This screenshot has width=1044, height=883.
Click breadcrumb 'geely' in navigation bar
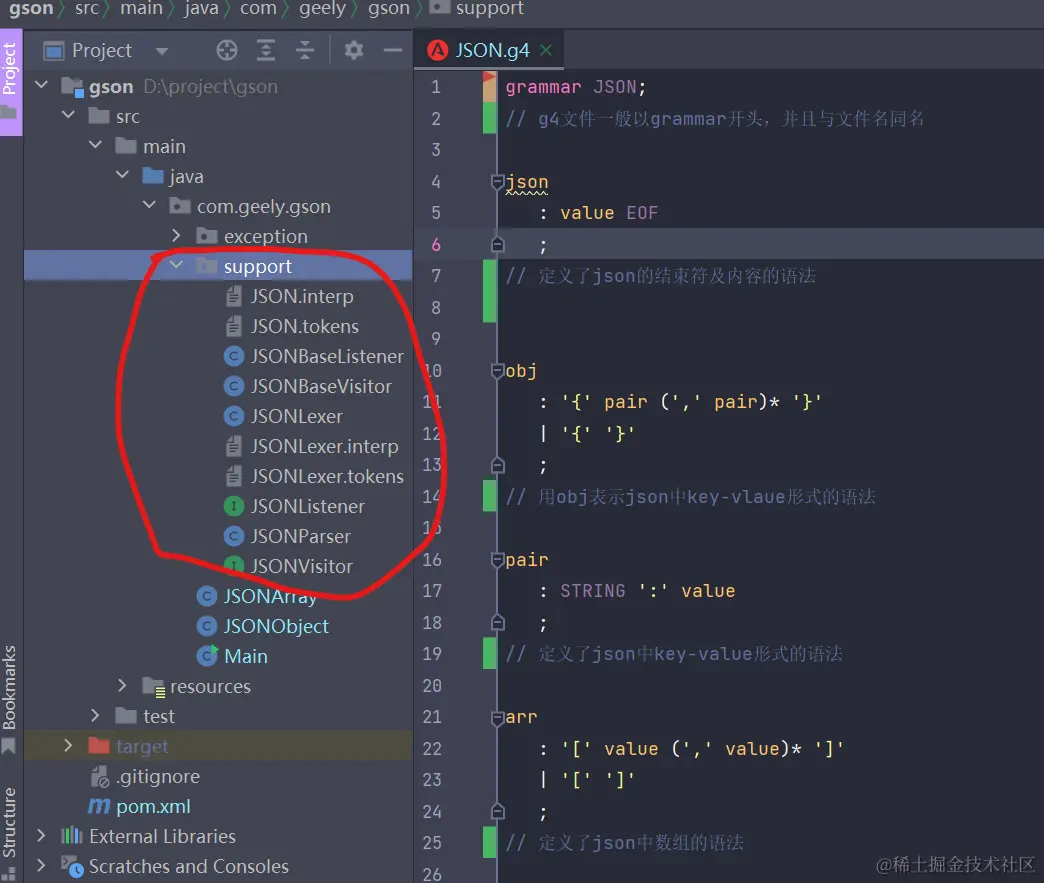click(x=322, y=8)
